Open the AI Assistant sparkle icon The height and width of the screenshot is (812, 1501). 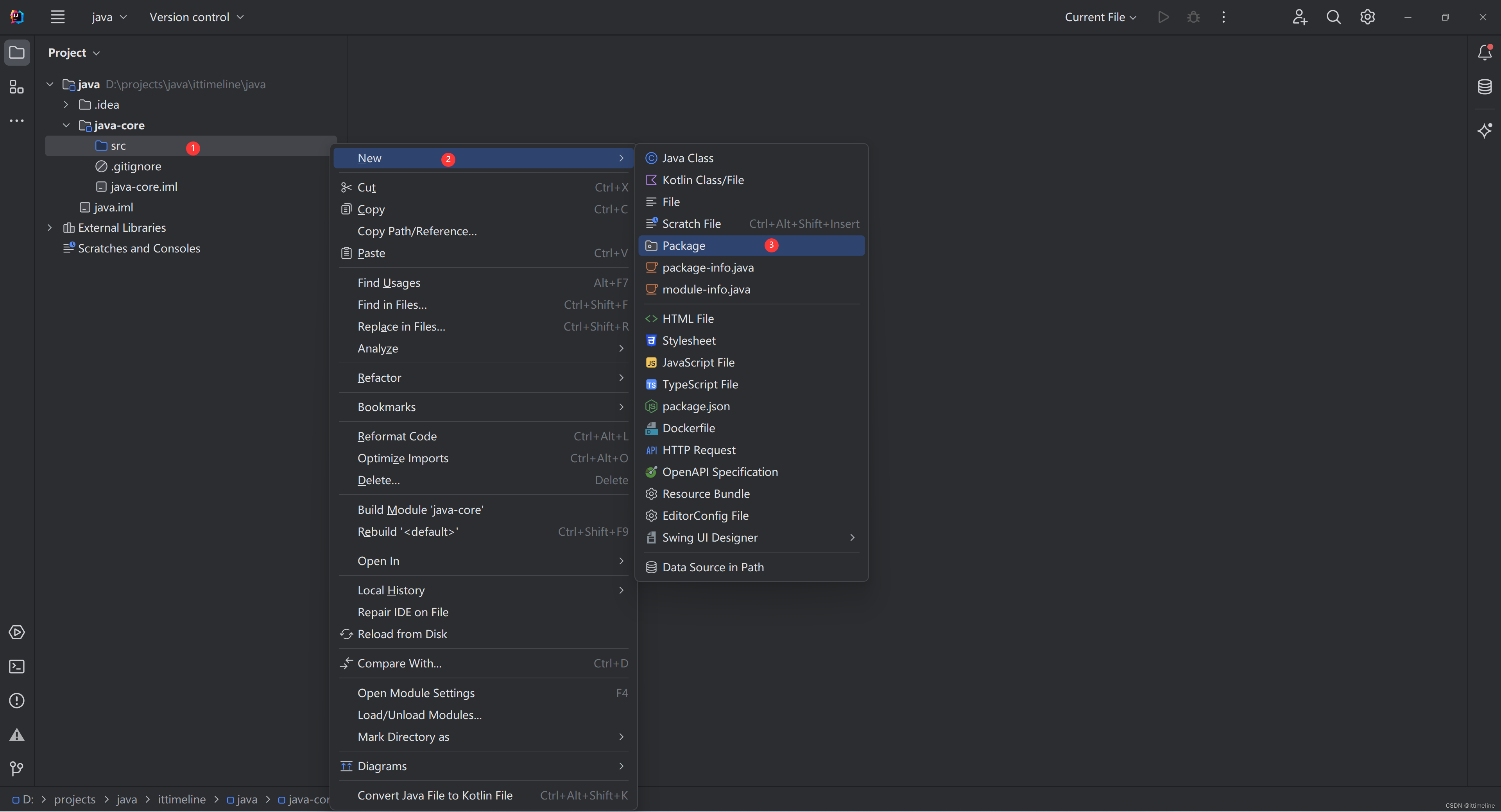(x=1484, y=130)
